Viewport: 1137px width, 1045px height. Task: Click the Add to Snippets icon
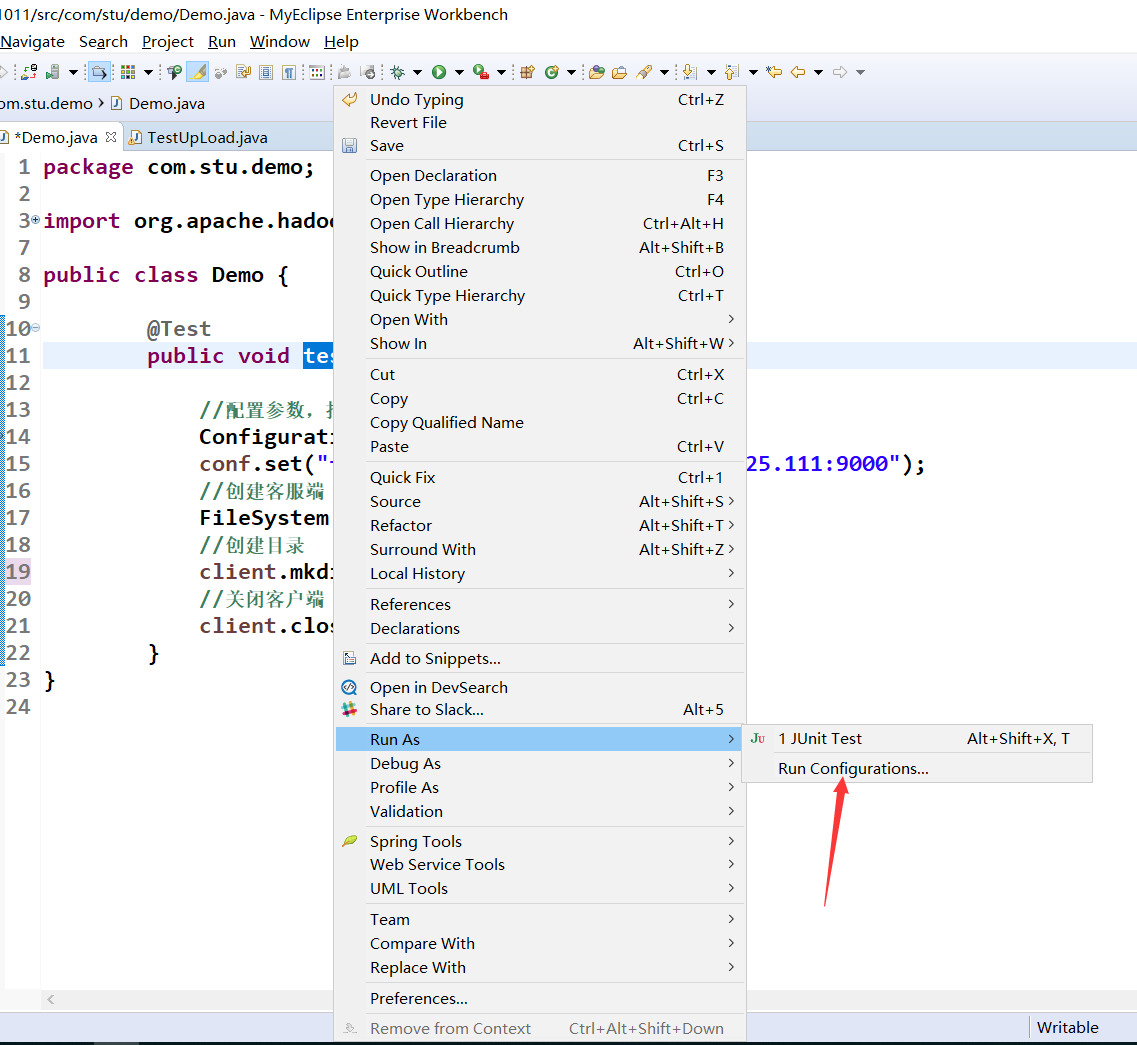click(x=350, y=658)
